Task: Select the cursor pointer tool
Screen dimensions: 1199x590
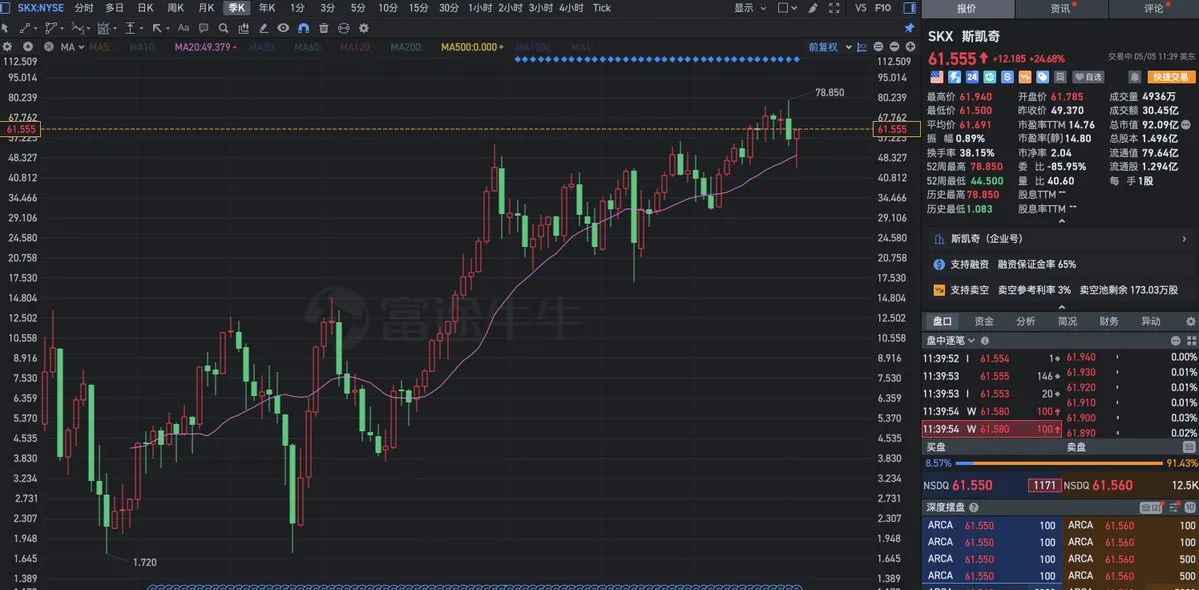Action: click(5, 28)
